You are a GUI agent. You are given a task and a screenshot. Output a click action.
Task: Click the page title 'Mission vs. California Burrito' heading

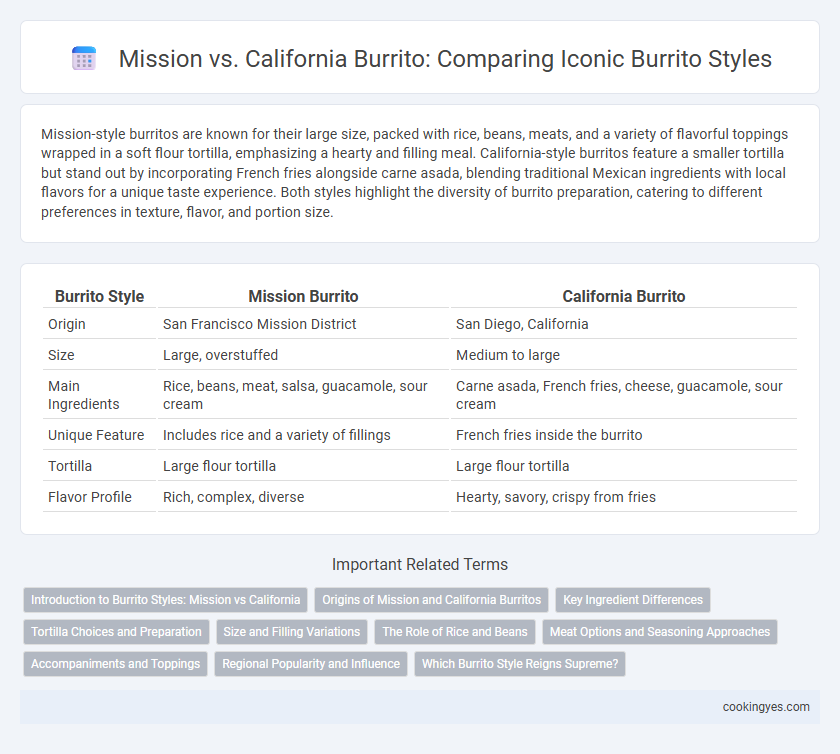(445, 58)
